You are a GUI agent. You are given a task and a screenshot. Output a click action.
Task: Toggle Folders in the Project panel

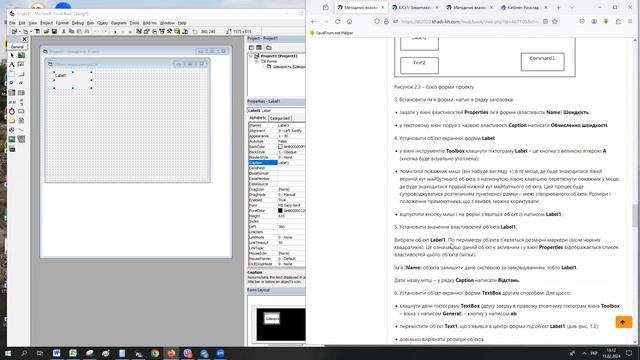269,48
